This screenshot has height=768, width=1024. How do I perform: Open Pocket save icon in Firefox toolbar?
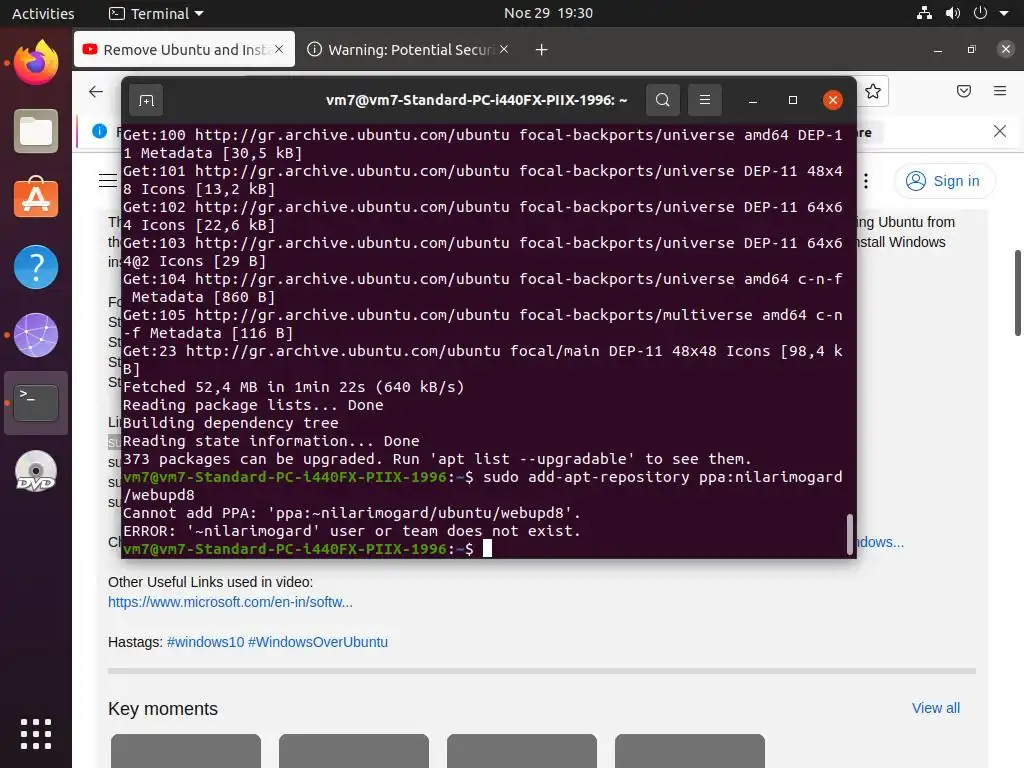[x=963, y=91]
